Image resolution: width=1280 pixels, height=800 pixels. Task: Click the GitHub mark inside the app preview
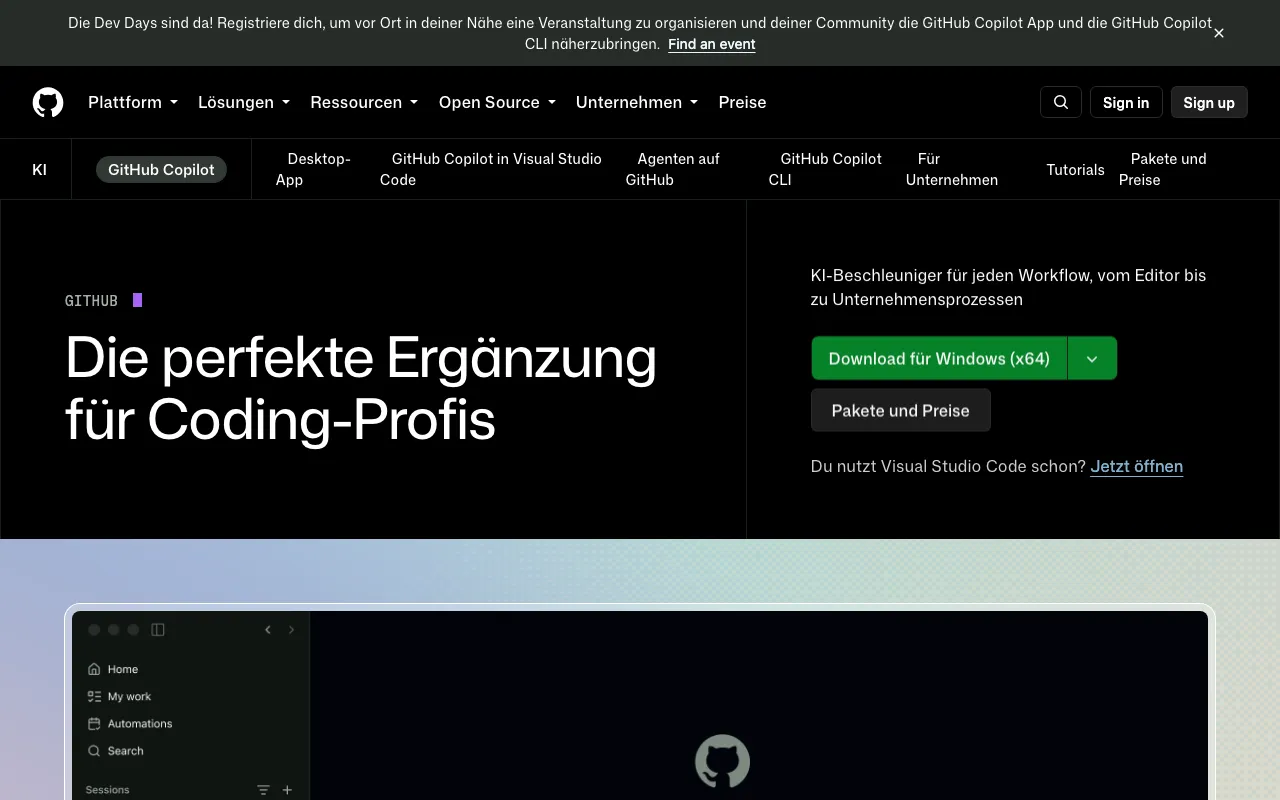722,762
